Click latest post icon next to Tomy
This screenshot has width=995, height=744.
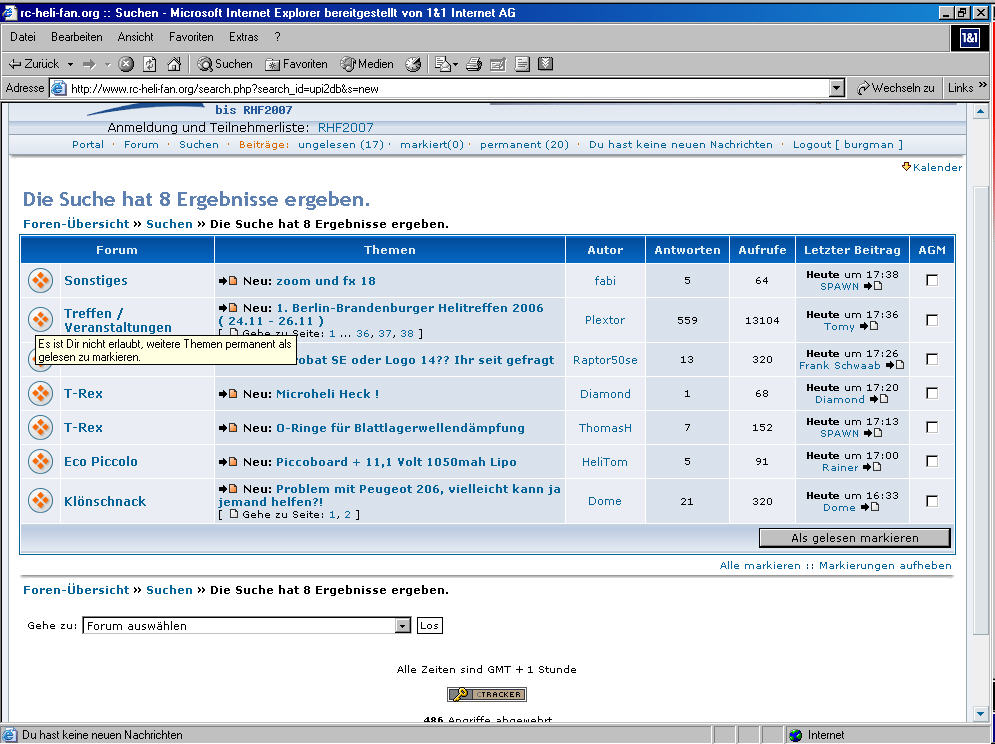(869, 326)
